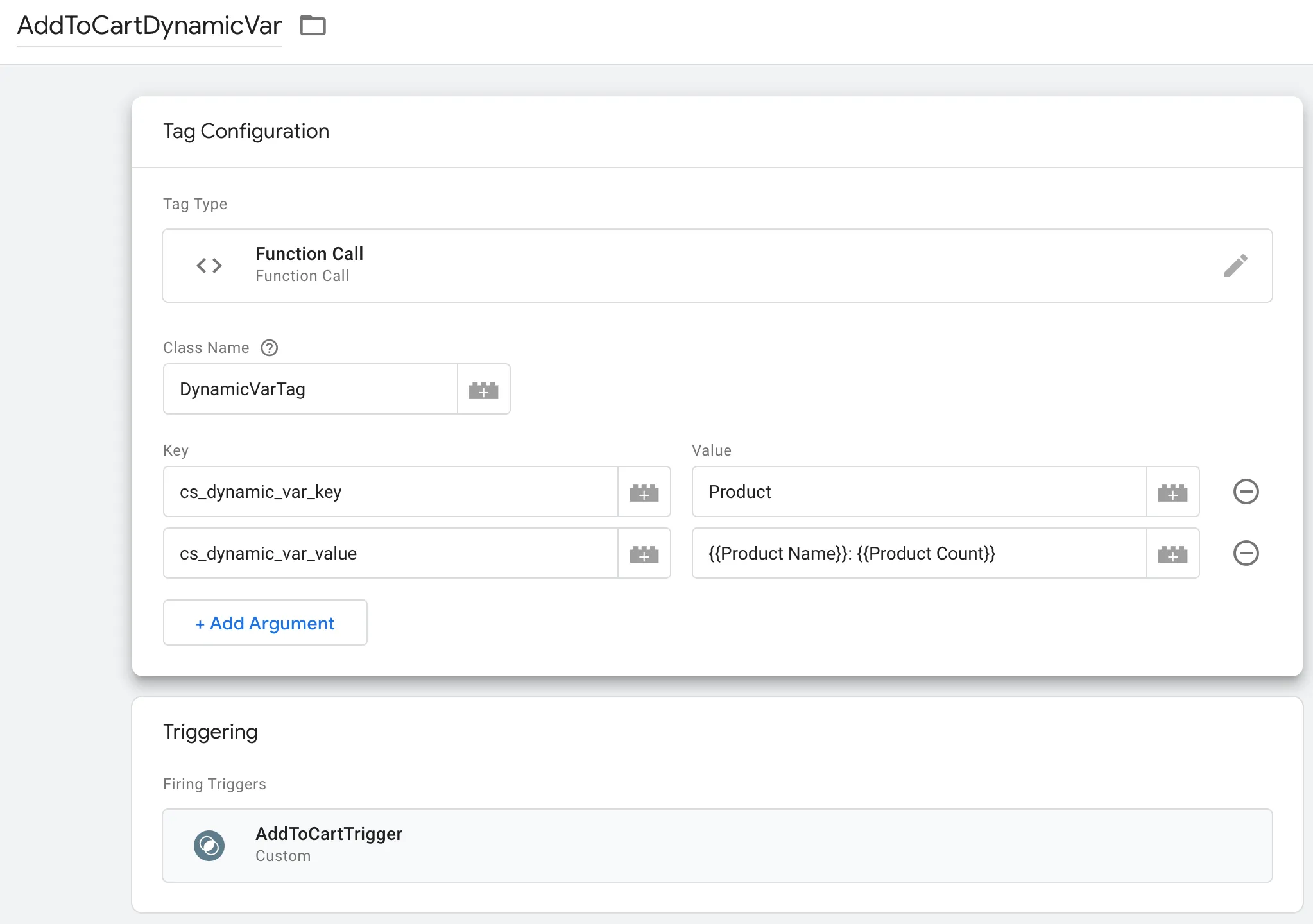Remove the cs_dynamic_var_value argument row

click(1246, 554)
